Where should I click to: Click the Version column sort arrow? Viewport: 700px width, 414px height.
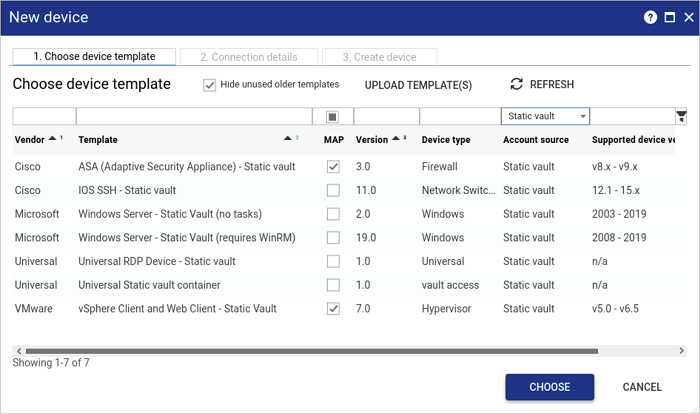click(397, 139)
